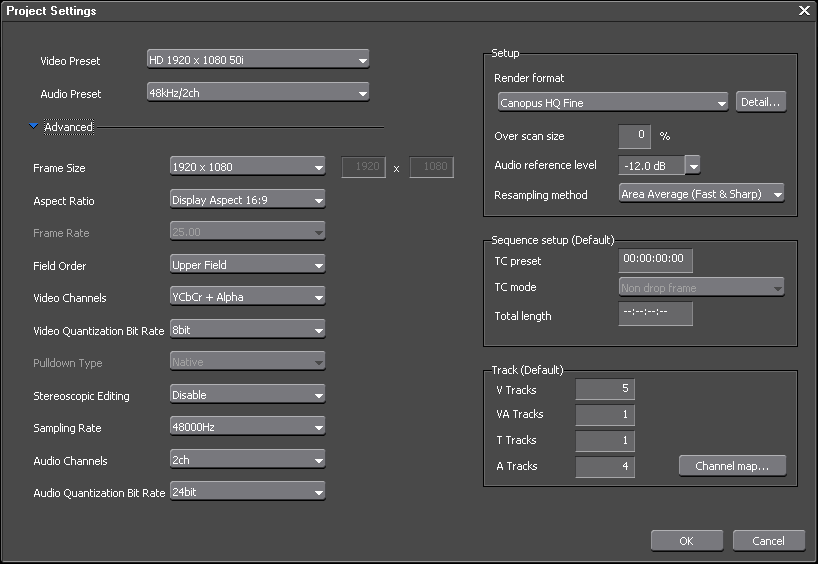Open the Video Preset dropdown
This screenshot has height=564, width=818.
pos(257,60)
